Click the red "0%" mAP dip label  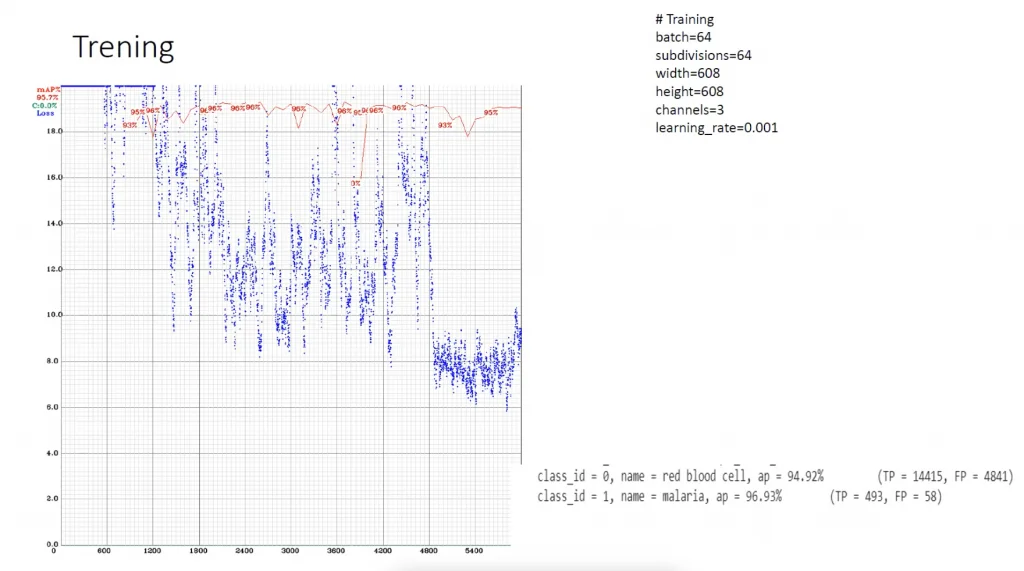355,184
